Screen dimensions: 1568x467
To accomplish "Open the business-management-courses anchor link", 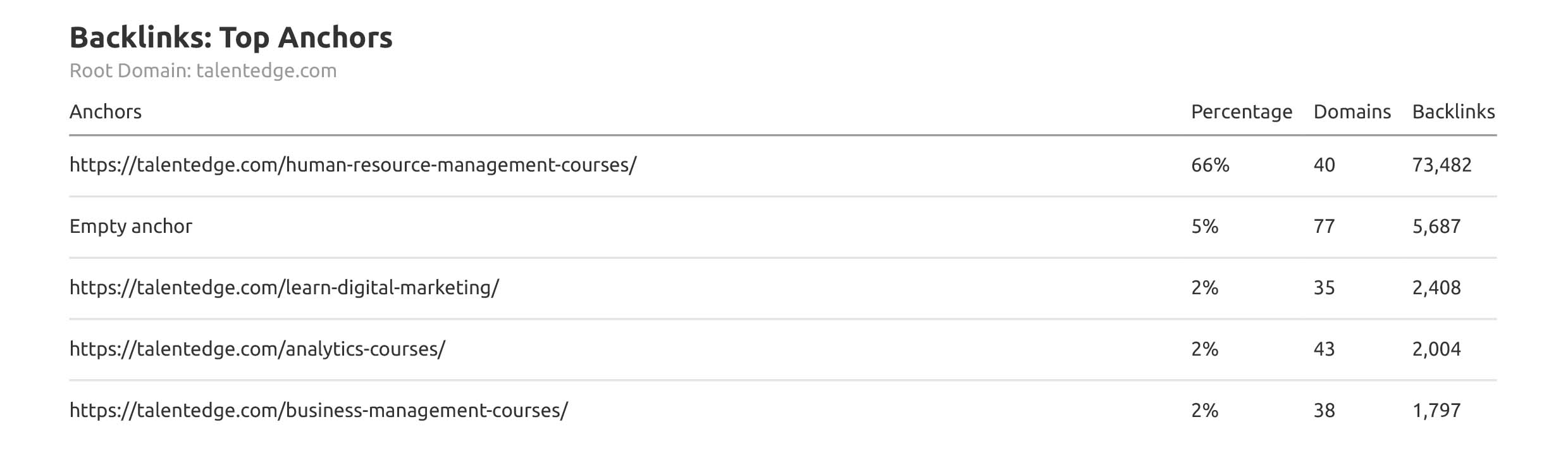I will tap(318, 411).
